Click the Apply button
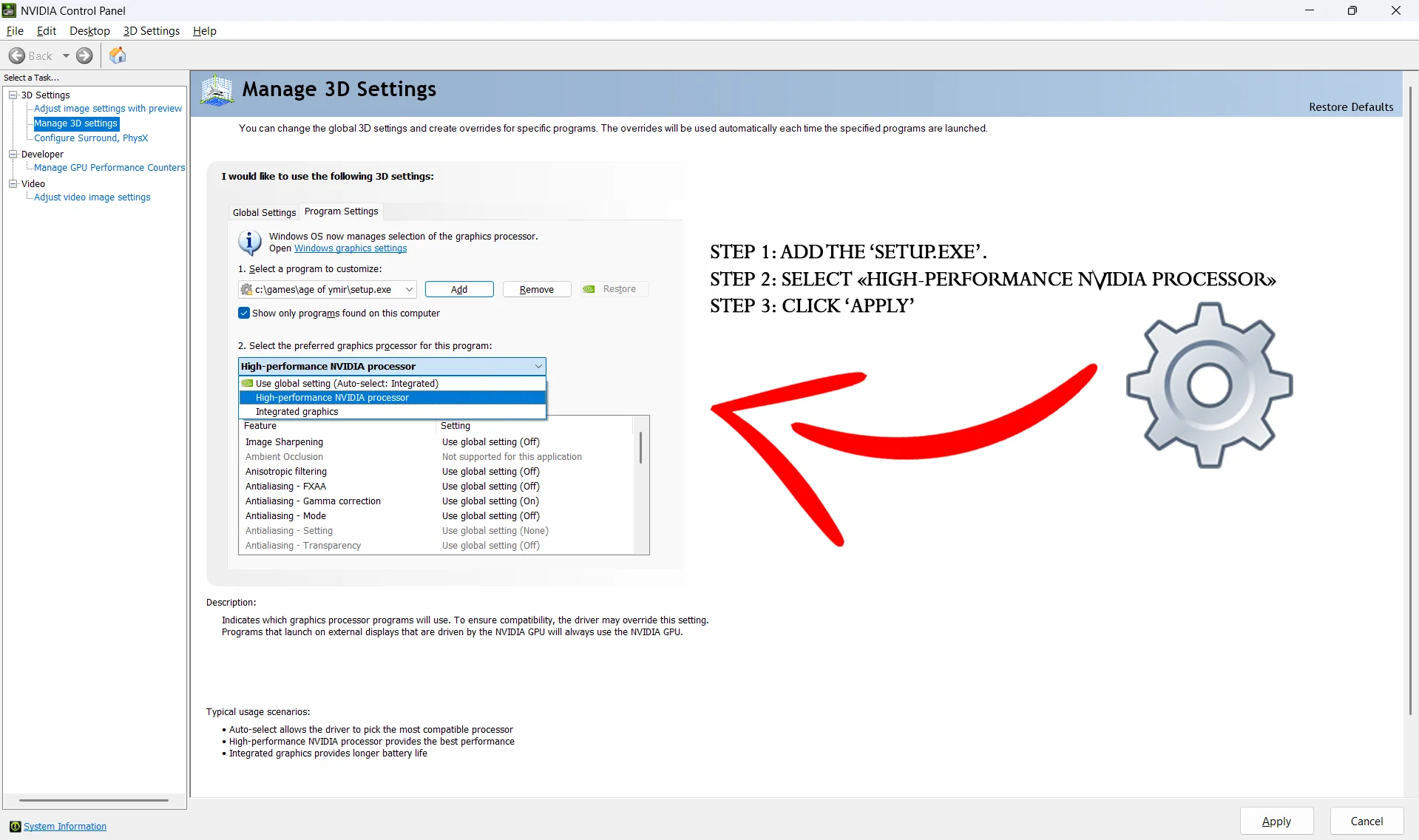 tap(1276, 821)
